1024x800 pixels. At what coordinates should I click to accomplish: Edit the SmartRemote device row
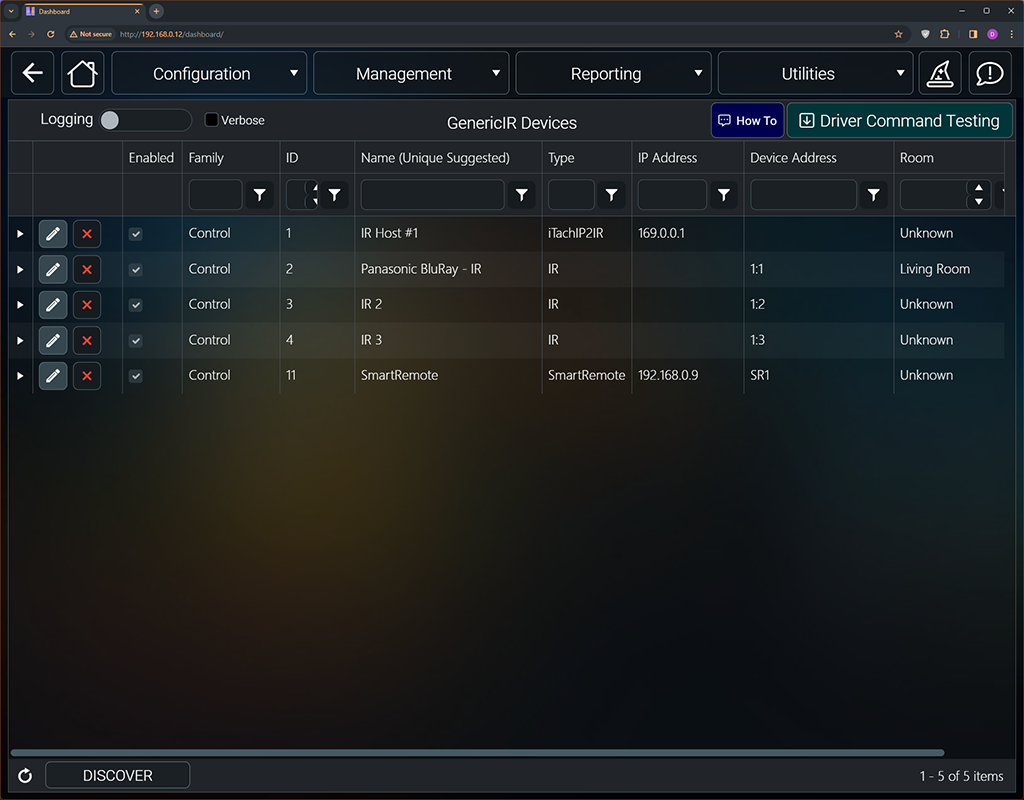coord(53,376)
